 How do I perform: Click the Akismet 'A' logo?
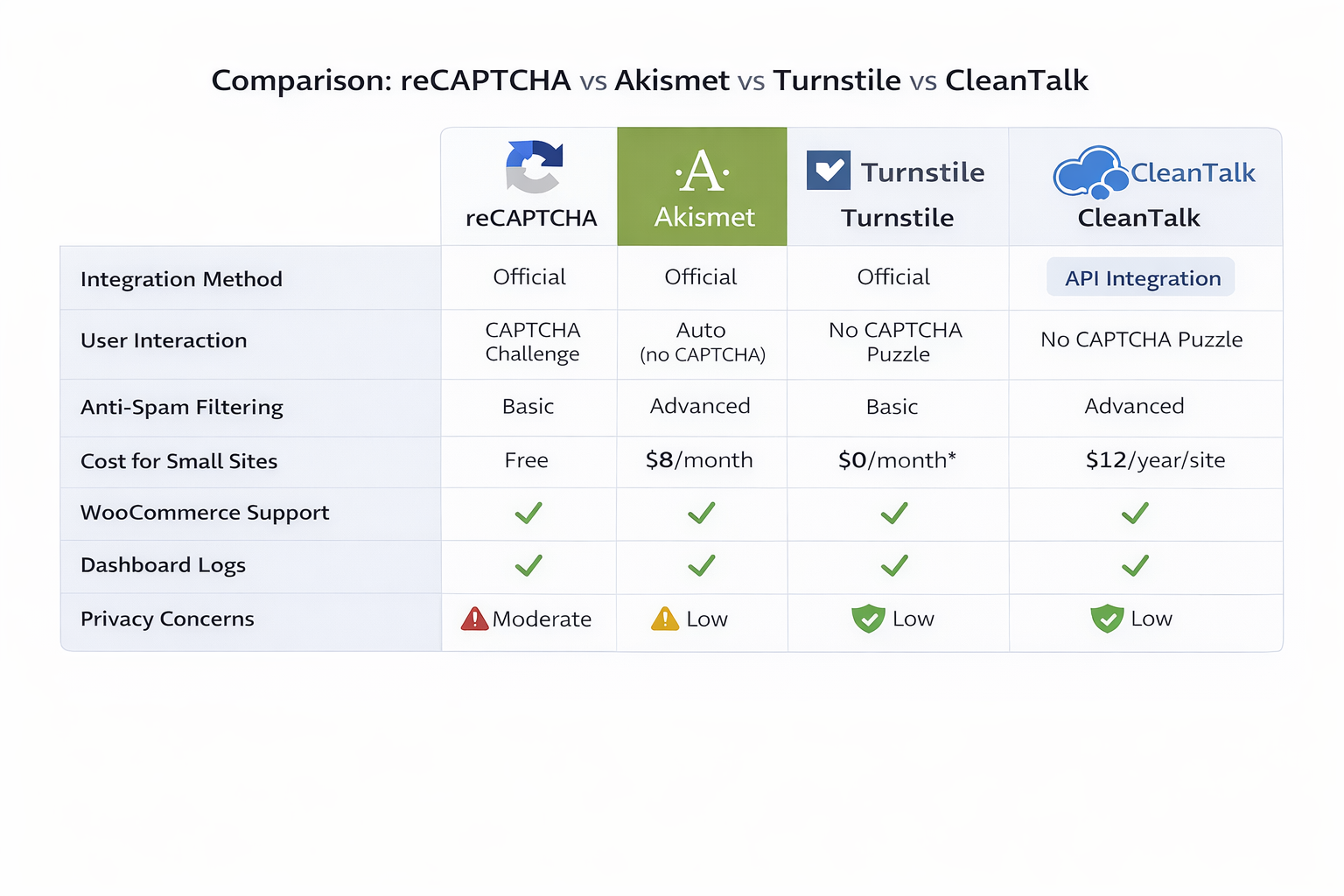[703, 171]
